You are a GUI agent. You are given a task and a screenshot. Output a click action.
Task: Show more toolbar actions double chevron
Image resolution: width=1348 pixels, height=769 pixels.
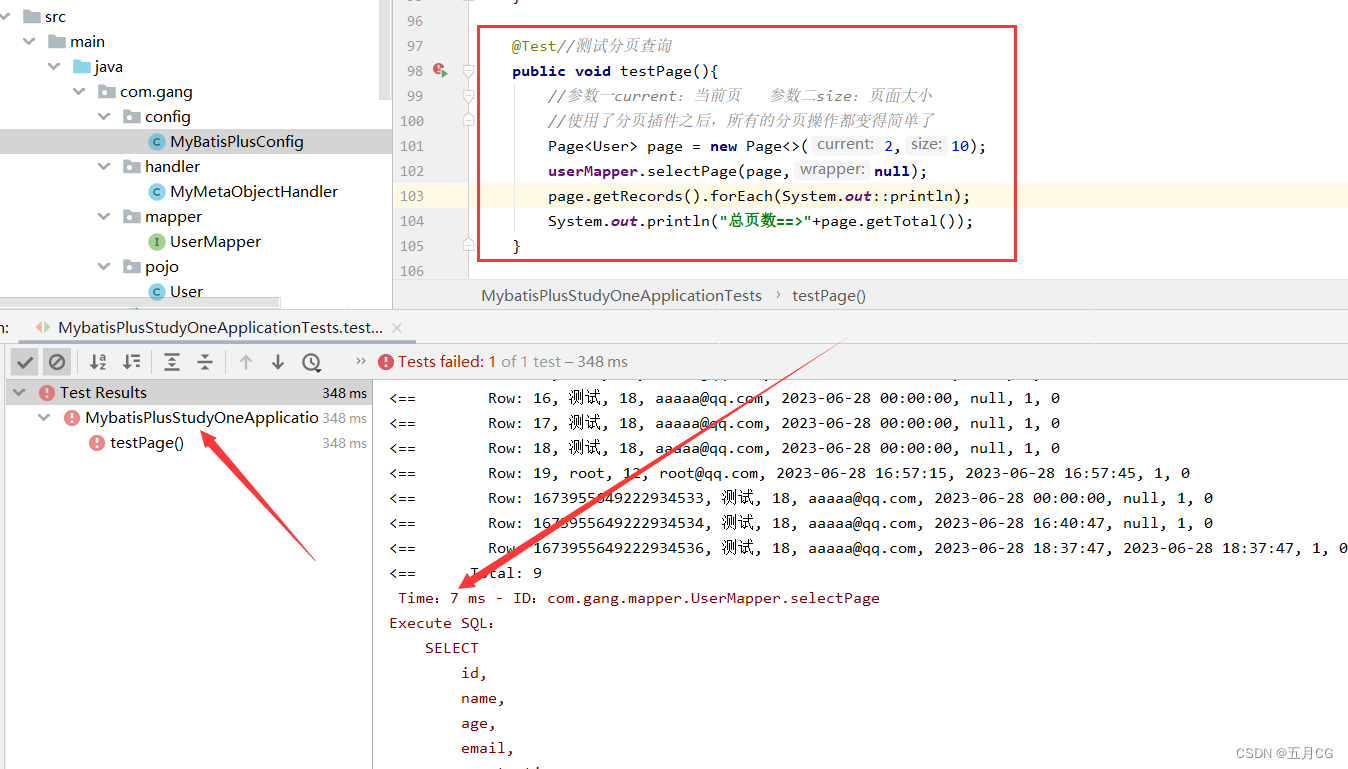coord(361,362)
